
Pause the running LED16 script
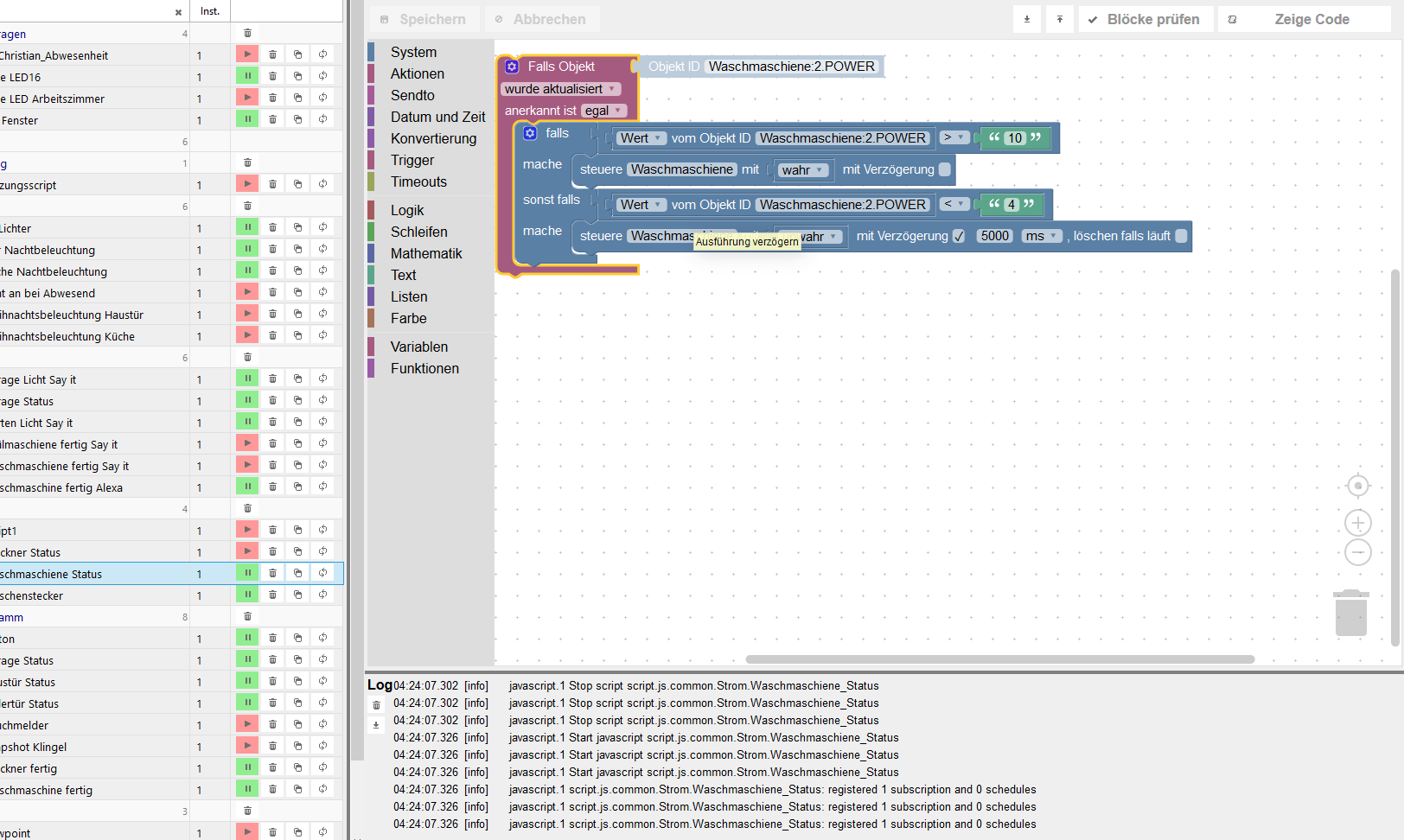point(247,76)
